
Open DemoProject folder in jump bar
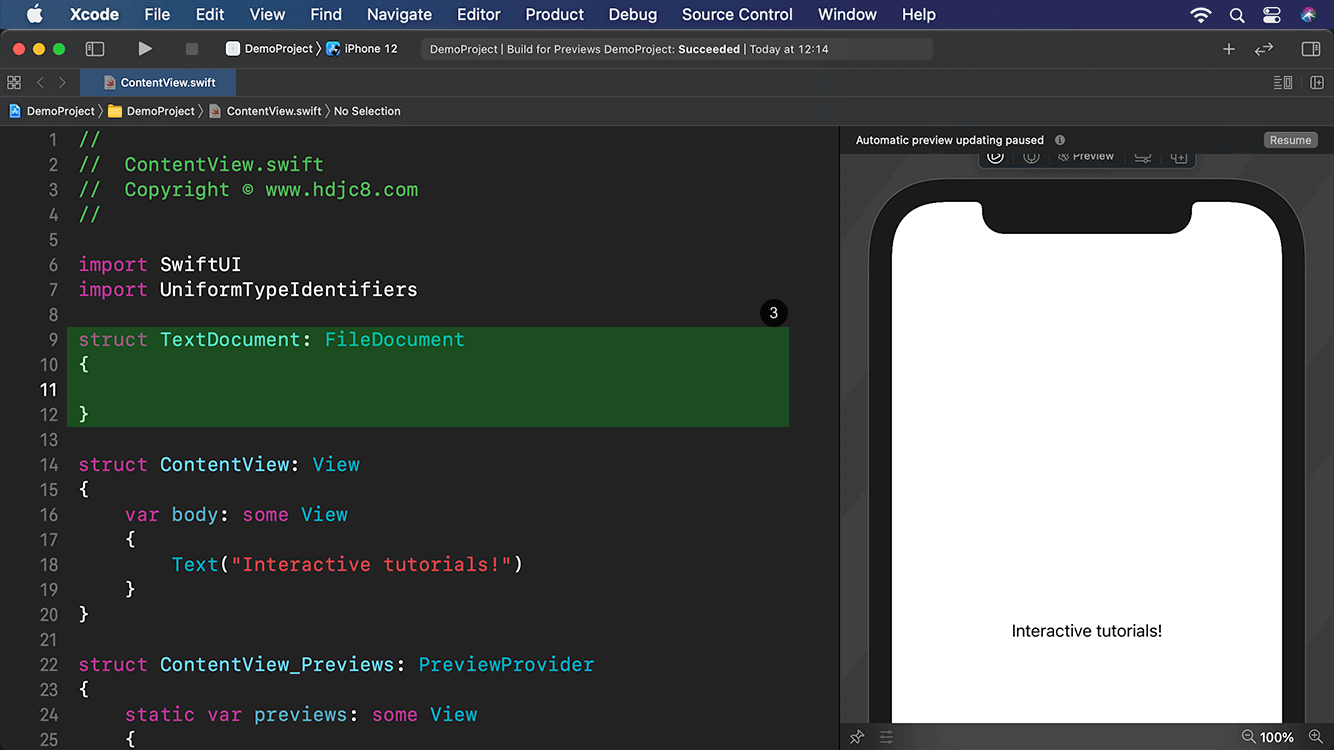point(152,111)
